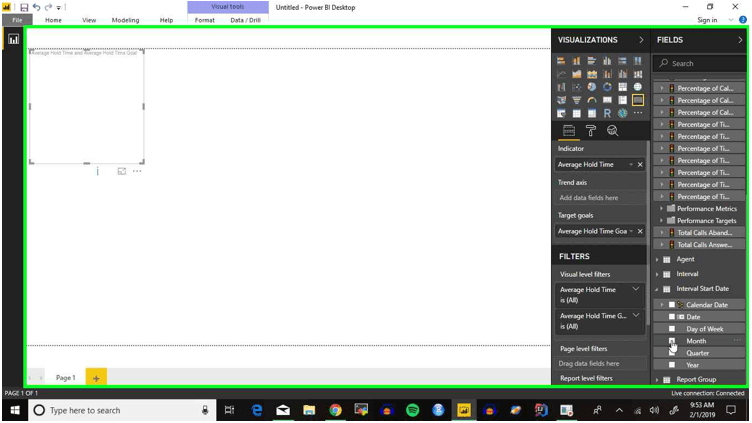Click the Sign in link

point(707,20)
